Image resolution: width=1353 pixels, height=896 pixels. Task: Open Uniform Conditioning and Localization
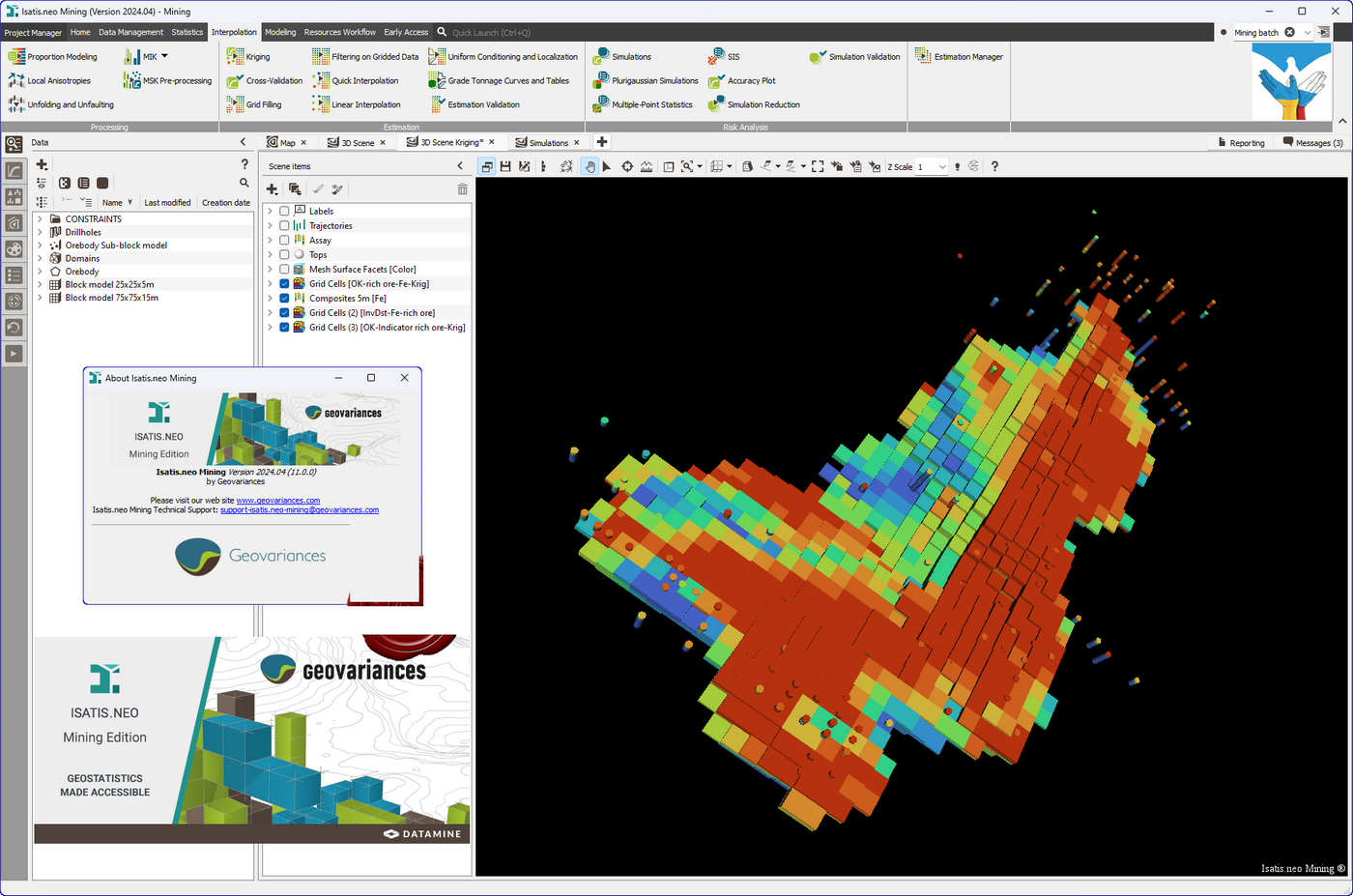(x=503, y=57)
